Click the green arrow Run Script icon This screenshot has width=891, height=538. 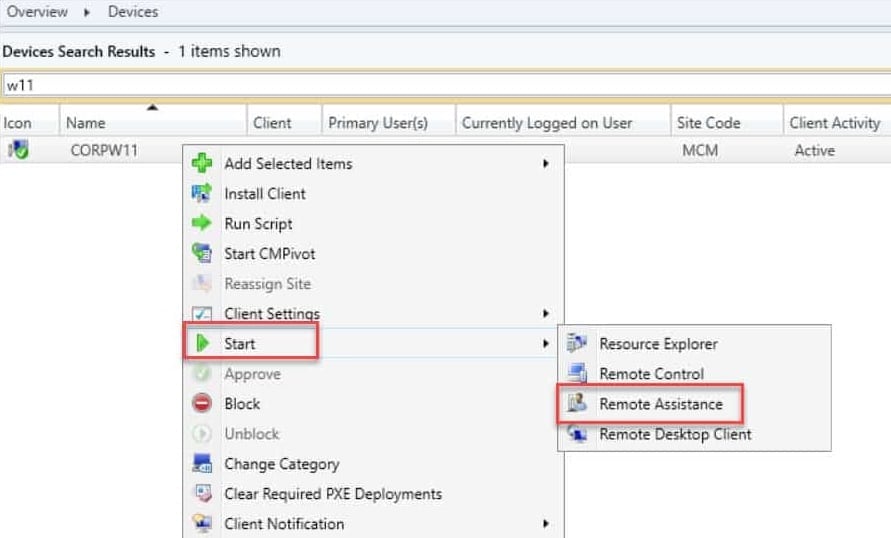pos(202,223)
